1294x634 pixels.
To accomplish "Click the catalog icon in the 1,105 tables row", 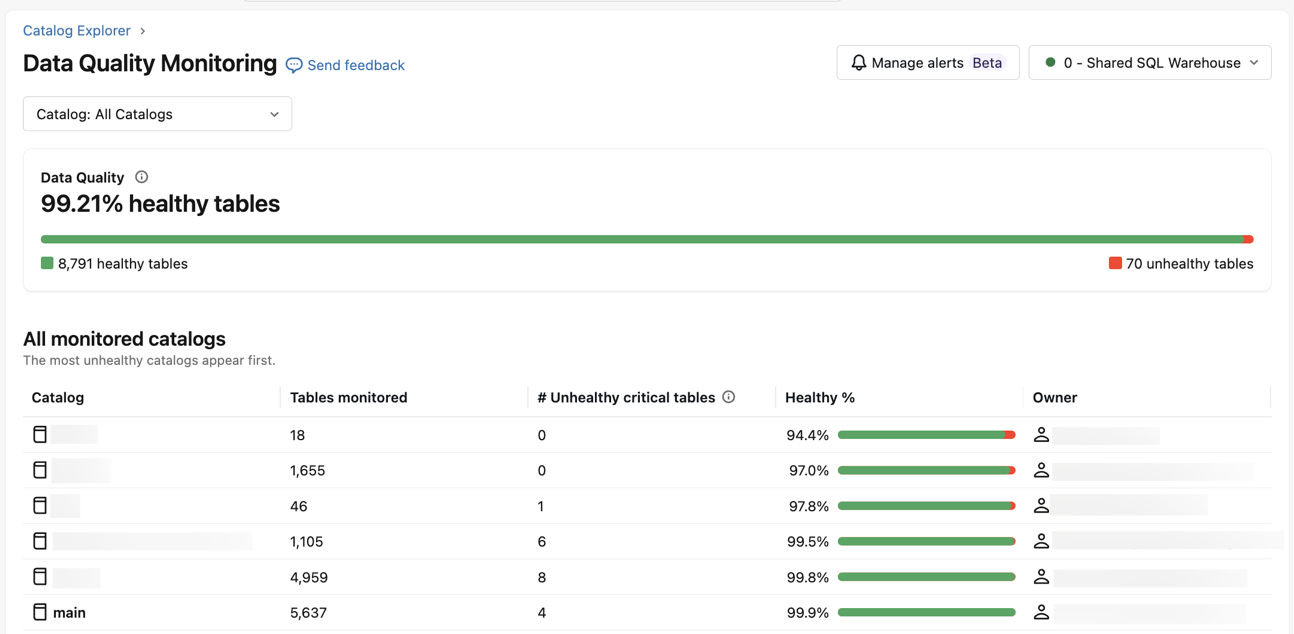I will [40, 541].
